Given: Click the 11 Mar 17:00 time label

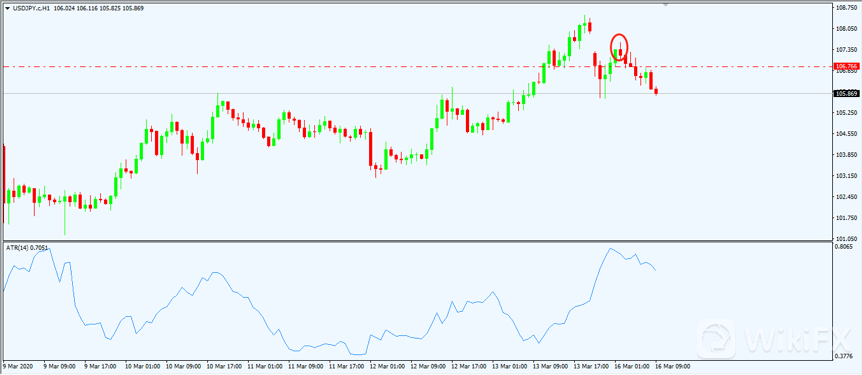Looking at the screenshot, I should pyautogui.click(x=346, y=365).
